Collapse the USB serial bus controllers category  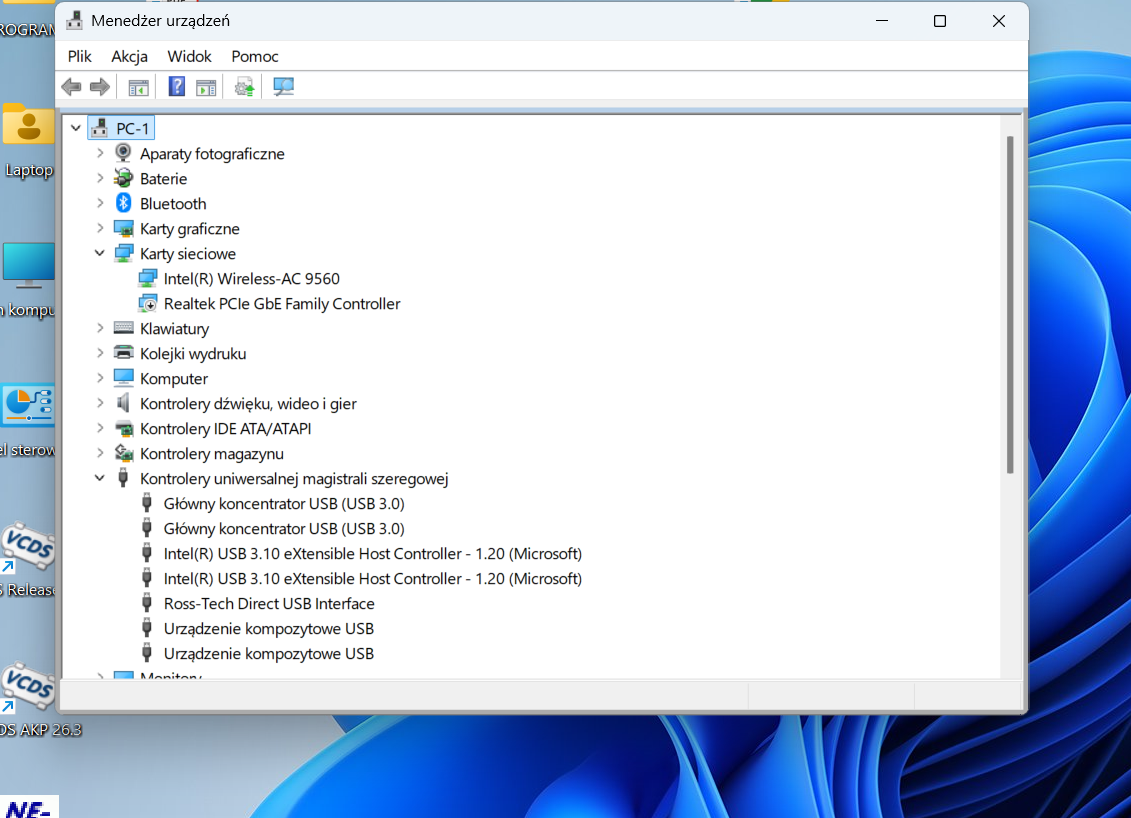(100, 478)
